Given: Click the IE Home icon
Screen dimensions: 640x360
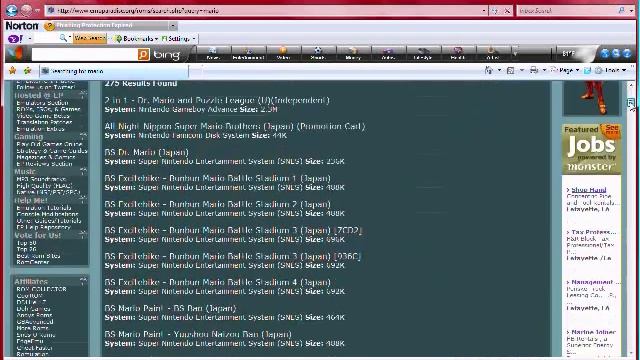Looking at the screenshot, I should (x=489, y=71).
